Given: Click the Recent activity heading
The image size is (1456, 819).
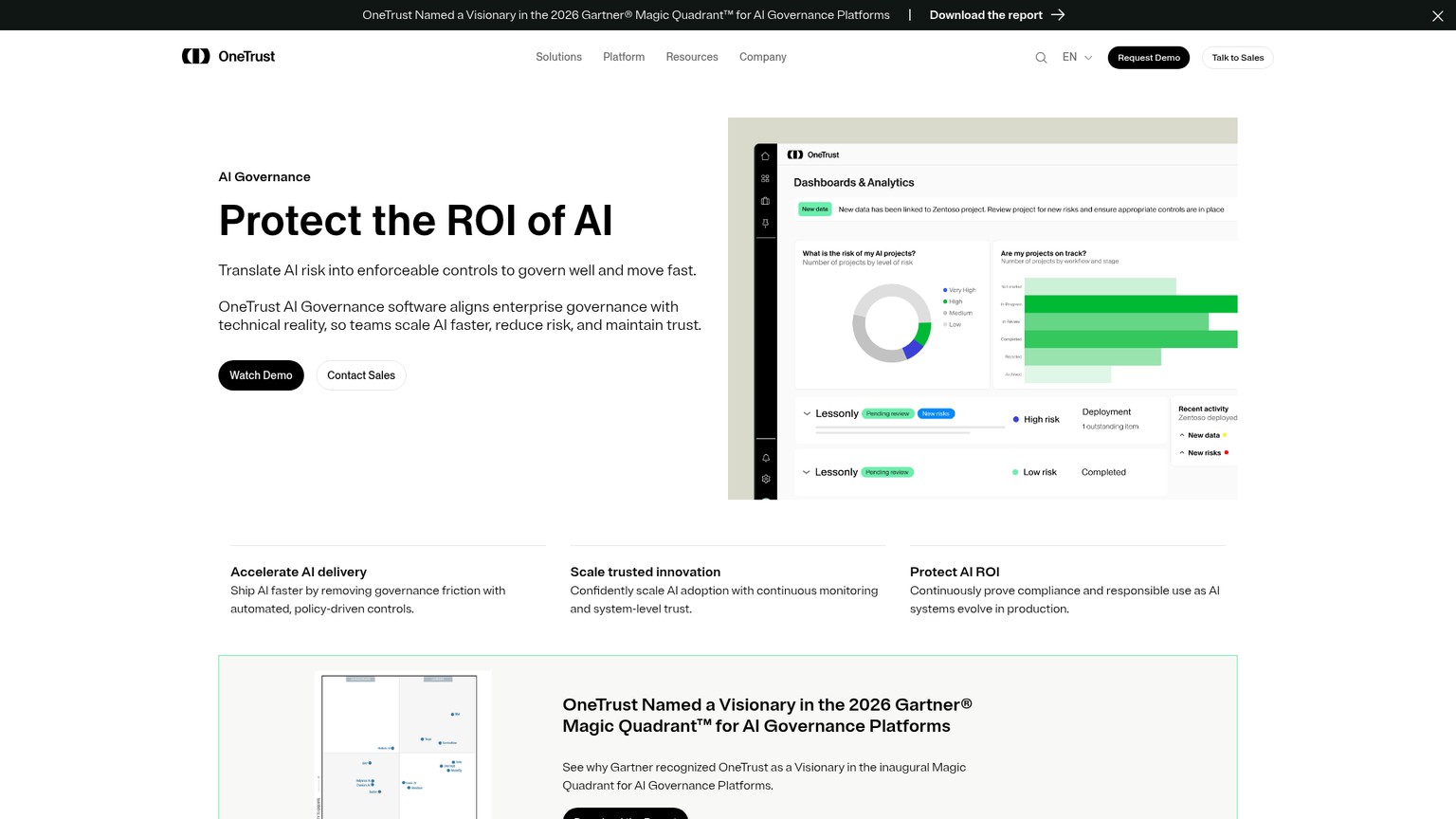Looking at the screenshot, I should (x=1203, y=409).
